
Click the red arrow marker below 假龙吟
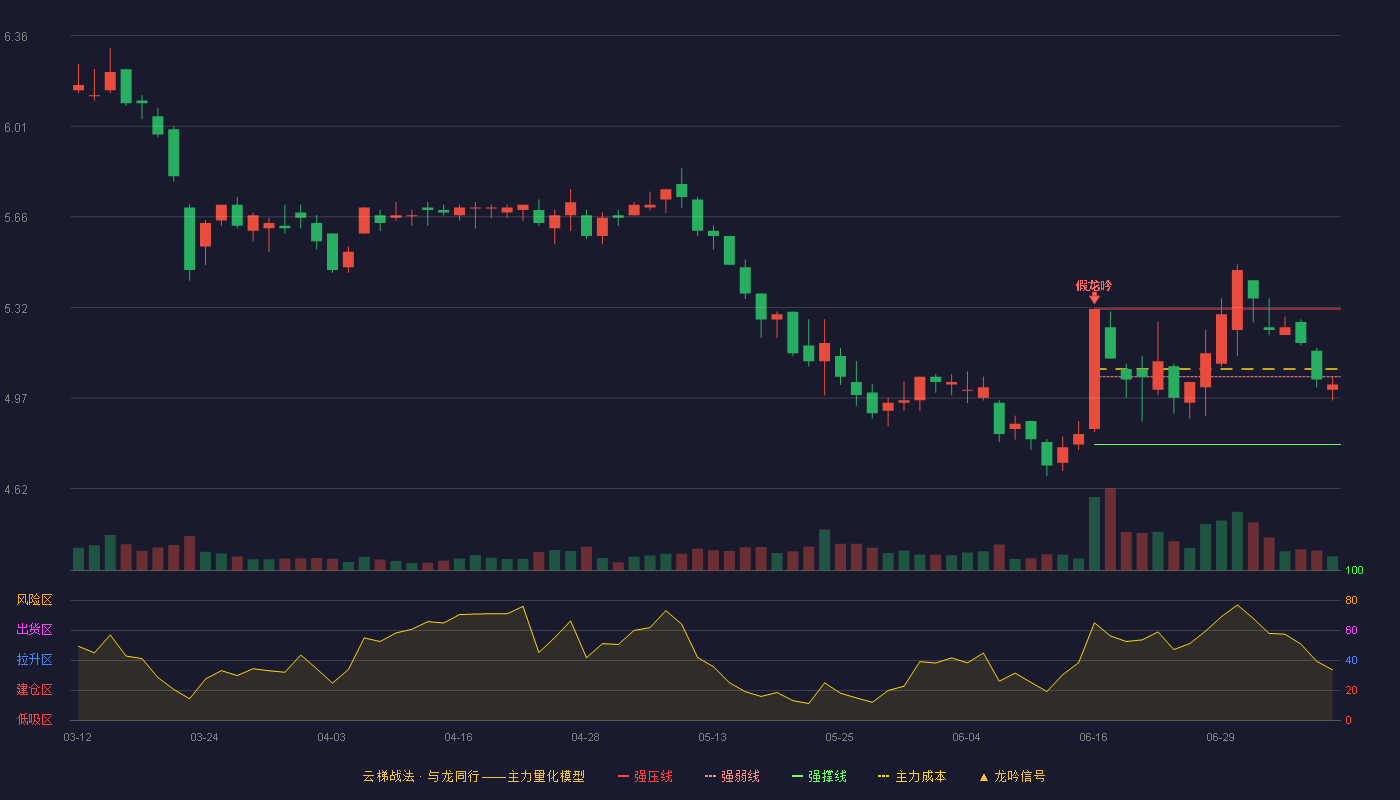1094,298
